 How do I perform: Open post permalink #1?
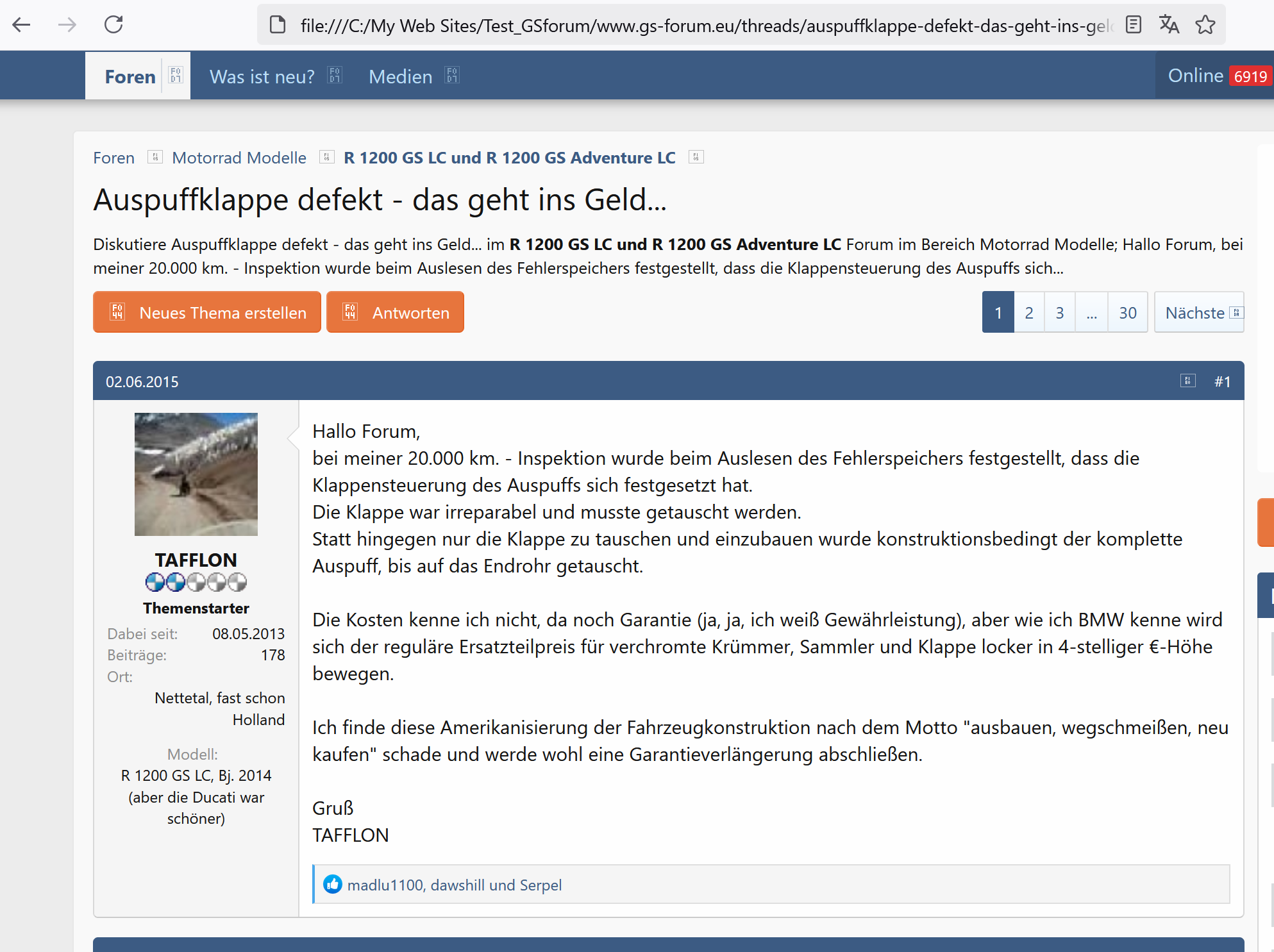coord(1223,381)
